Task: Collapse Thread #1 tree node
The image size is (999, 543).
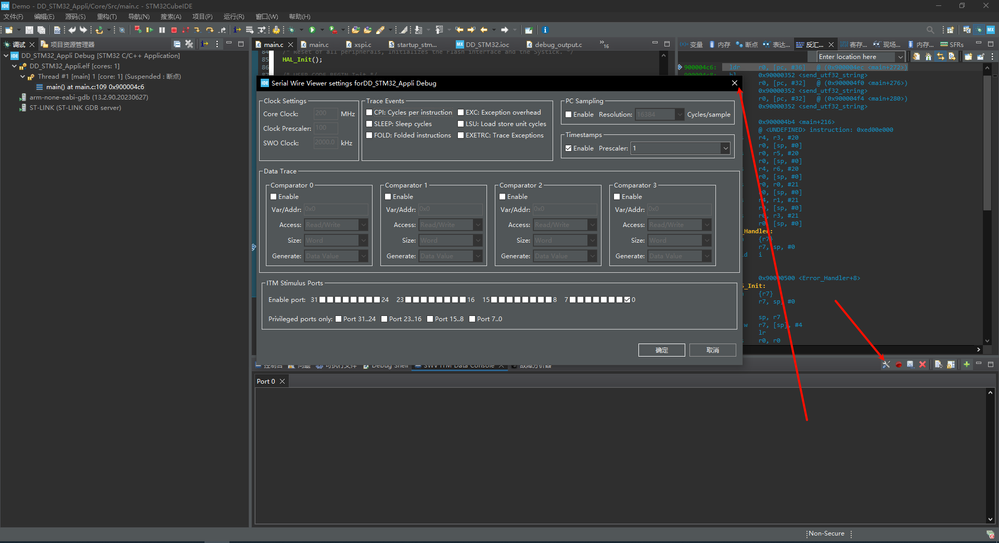Action: (x=22, y=76)
